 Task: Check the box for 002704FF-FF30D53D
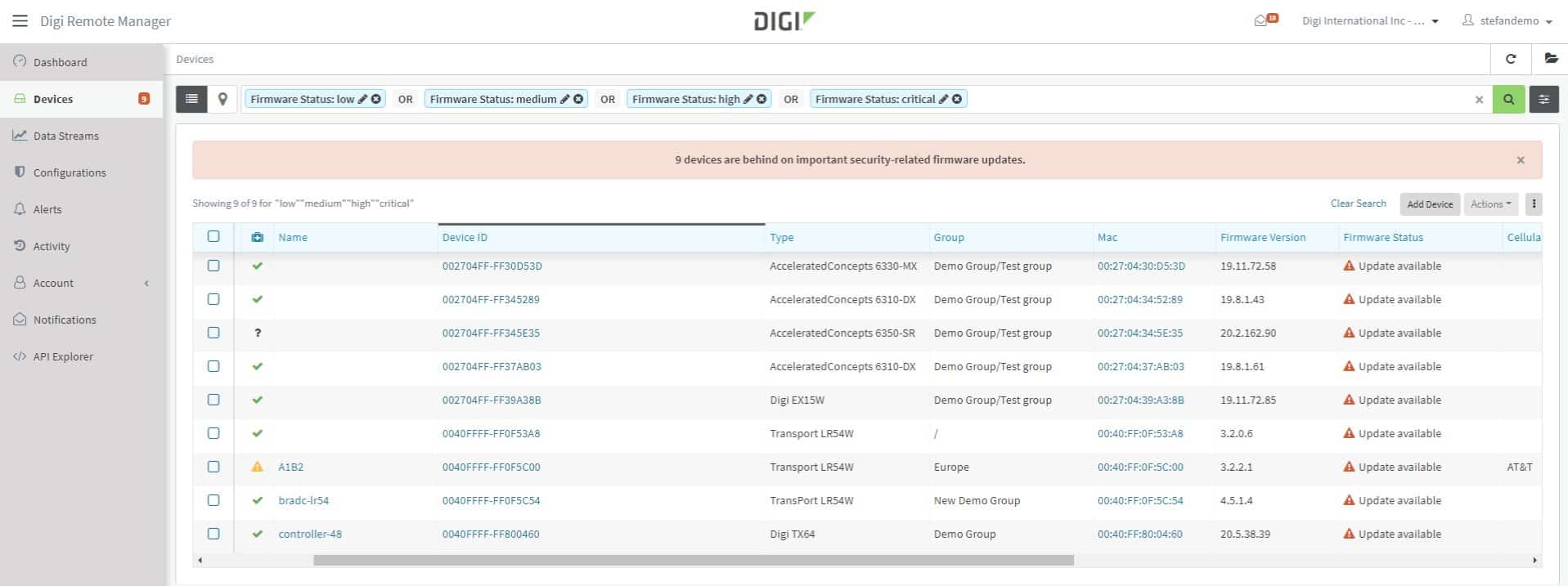coord(213,266)
